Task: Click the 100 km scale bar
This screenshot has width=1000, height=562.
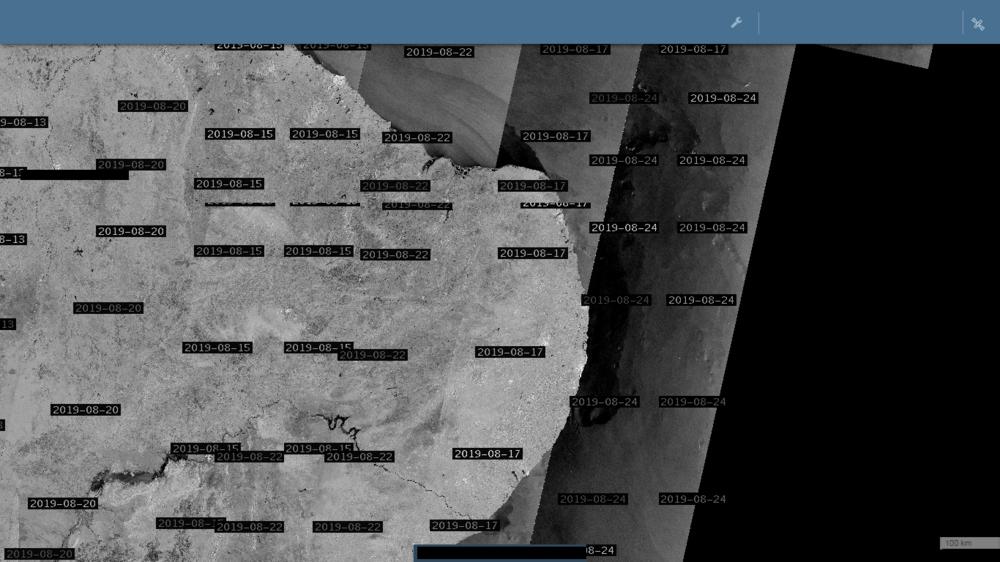Action: coord(968,543)
